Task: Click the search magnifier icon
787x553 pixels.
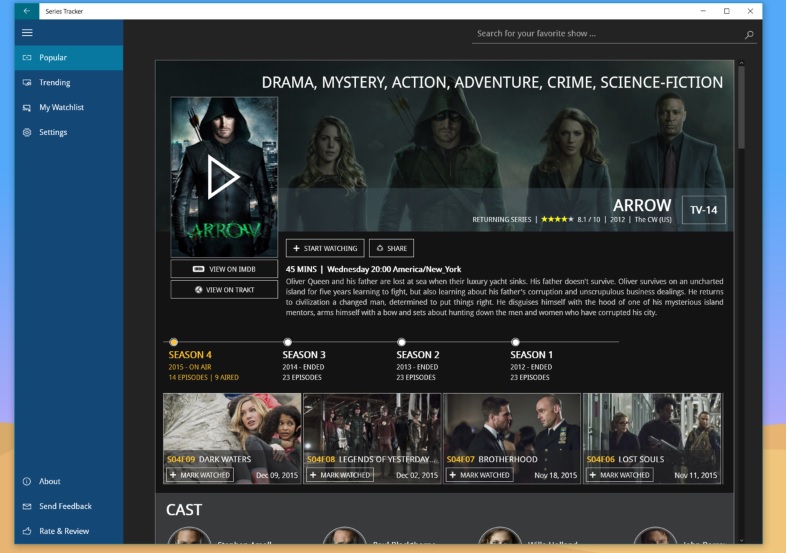Action: [x=749, y=34]
